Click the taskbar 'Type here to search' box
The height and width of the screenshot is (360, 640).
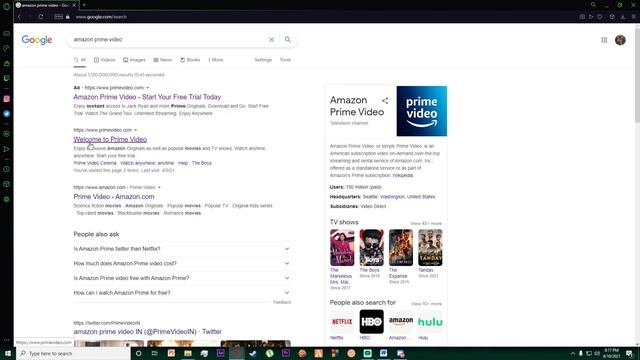73,353
